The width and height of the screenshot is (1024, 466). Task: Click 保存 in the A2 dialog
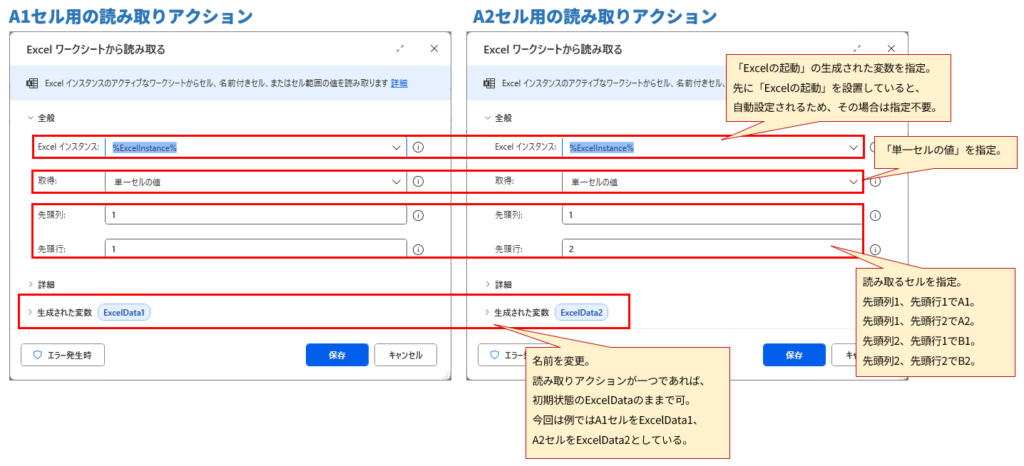point(794,355)
